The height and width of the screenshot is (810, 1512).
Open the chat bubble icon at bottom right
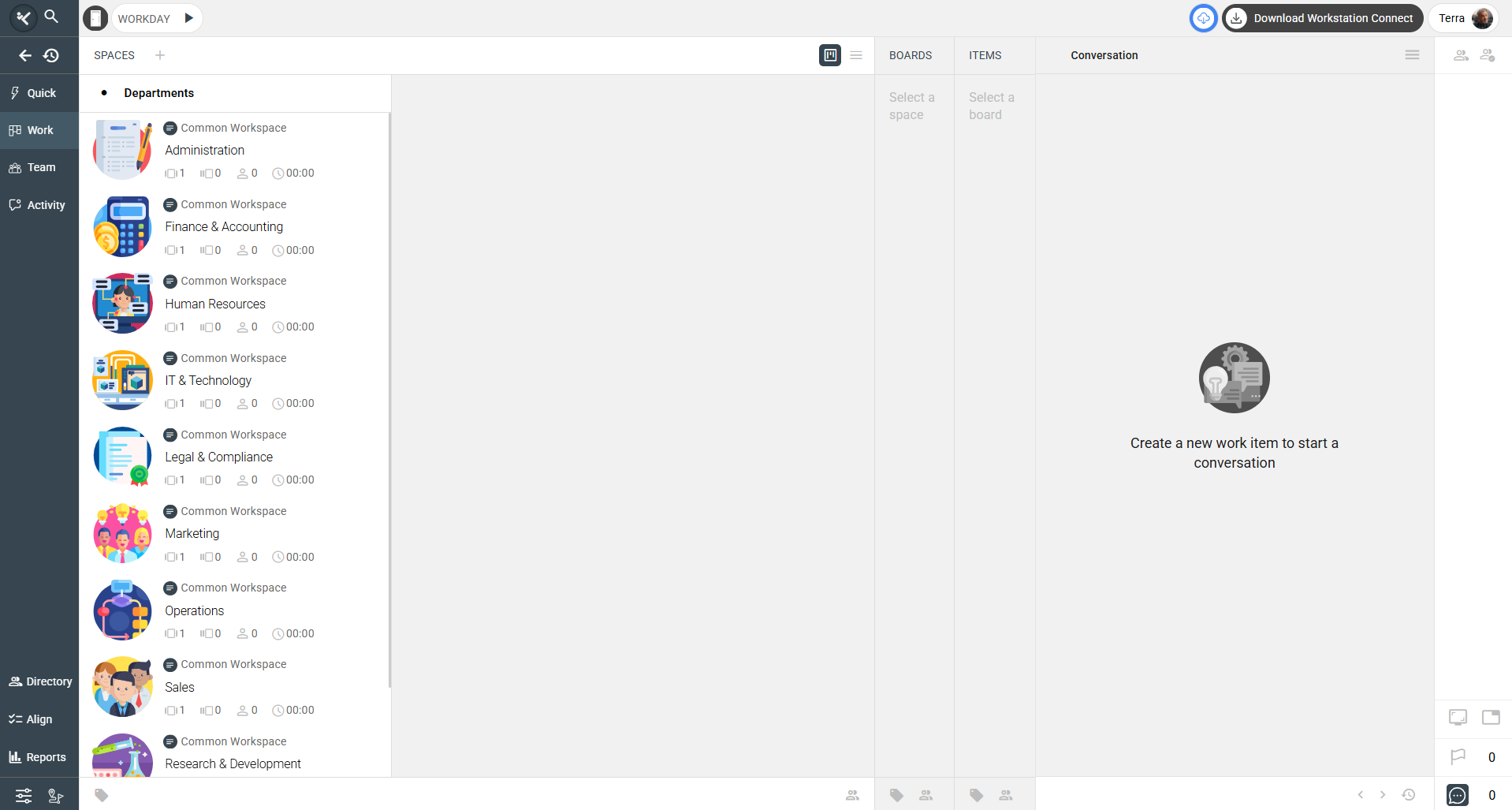click(x=1458, y=795)
